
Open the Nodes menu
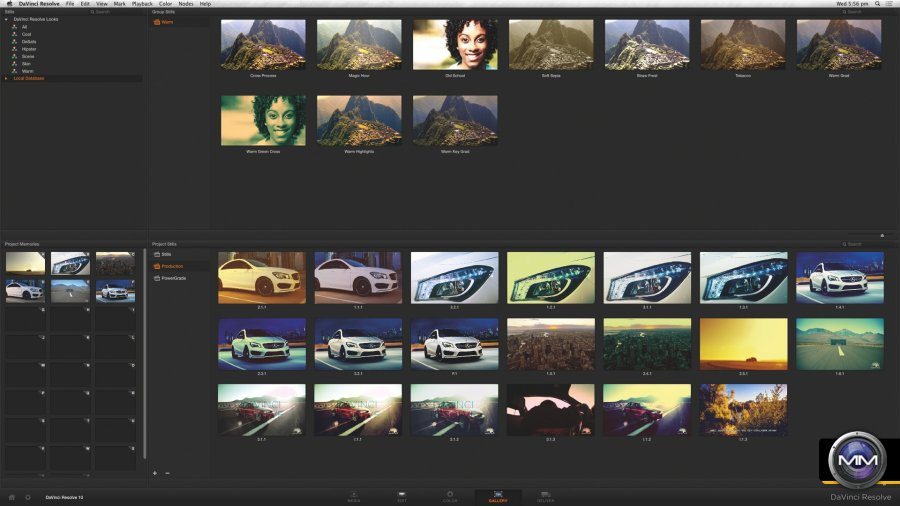click(x=185, y=4)
